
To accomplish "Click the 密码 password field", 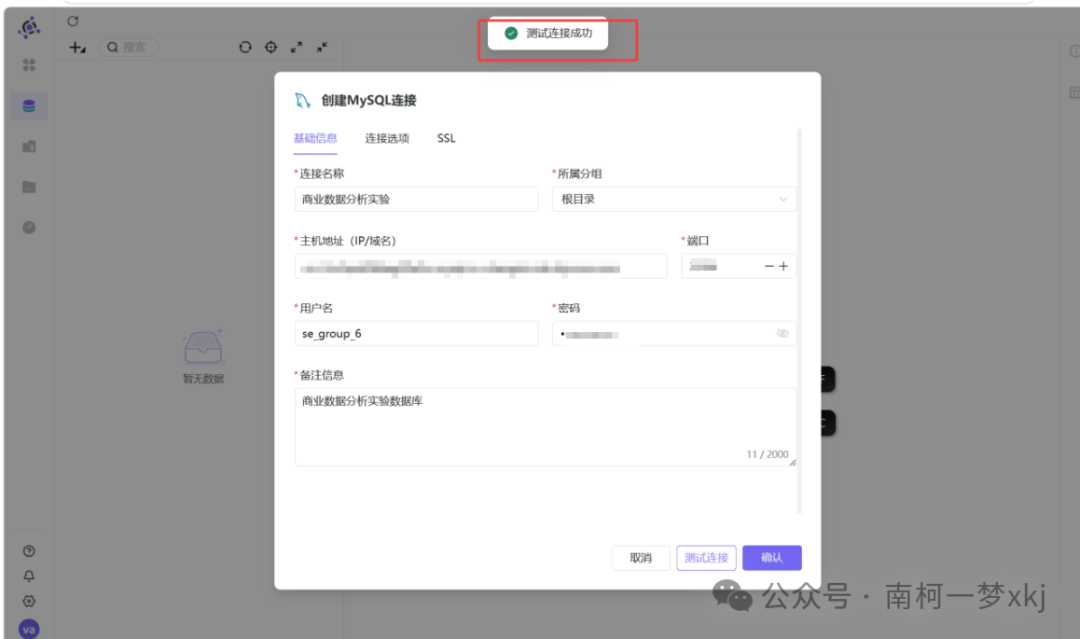I will coord(674,333).
